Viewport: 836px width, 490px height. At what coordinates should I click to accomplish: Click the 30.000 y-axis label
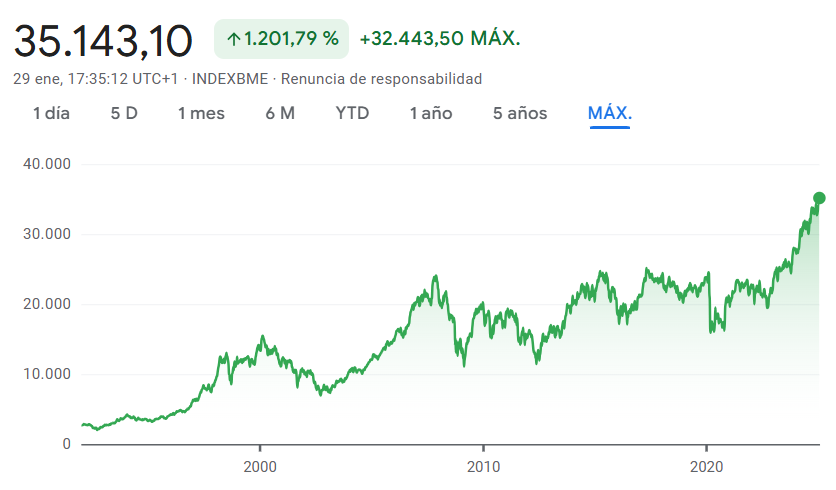[x=47, y=234]
